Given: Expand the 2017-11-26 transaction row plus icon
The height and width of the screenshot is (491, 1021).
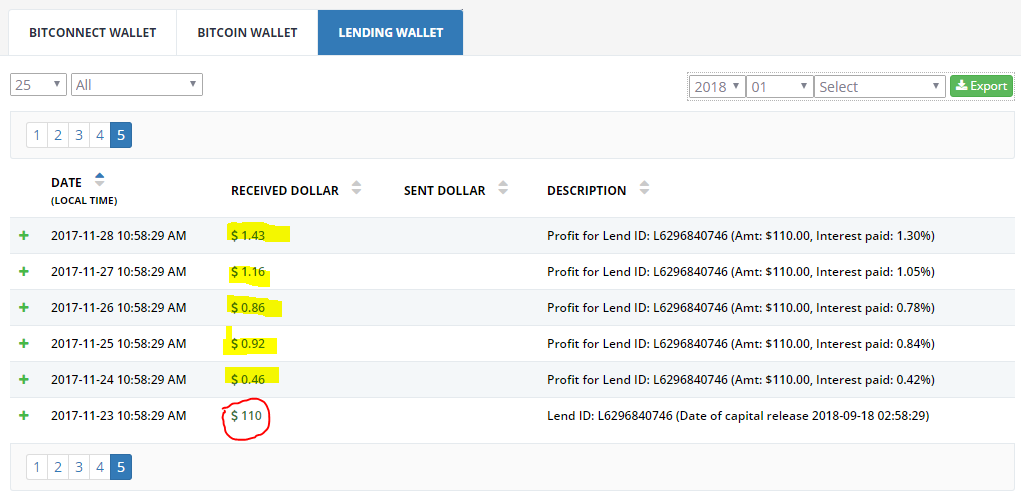Looking at the screenshot, I should [24, 307].
